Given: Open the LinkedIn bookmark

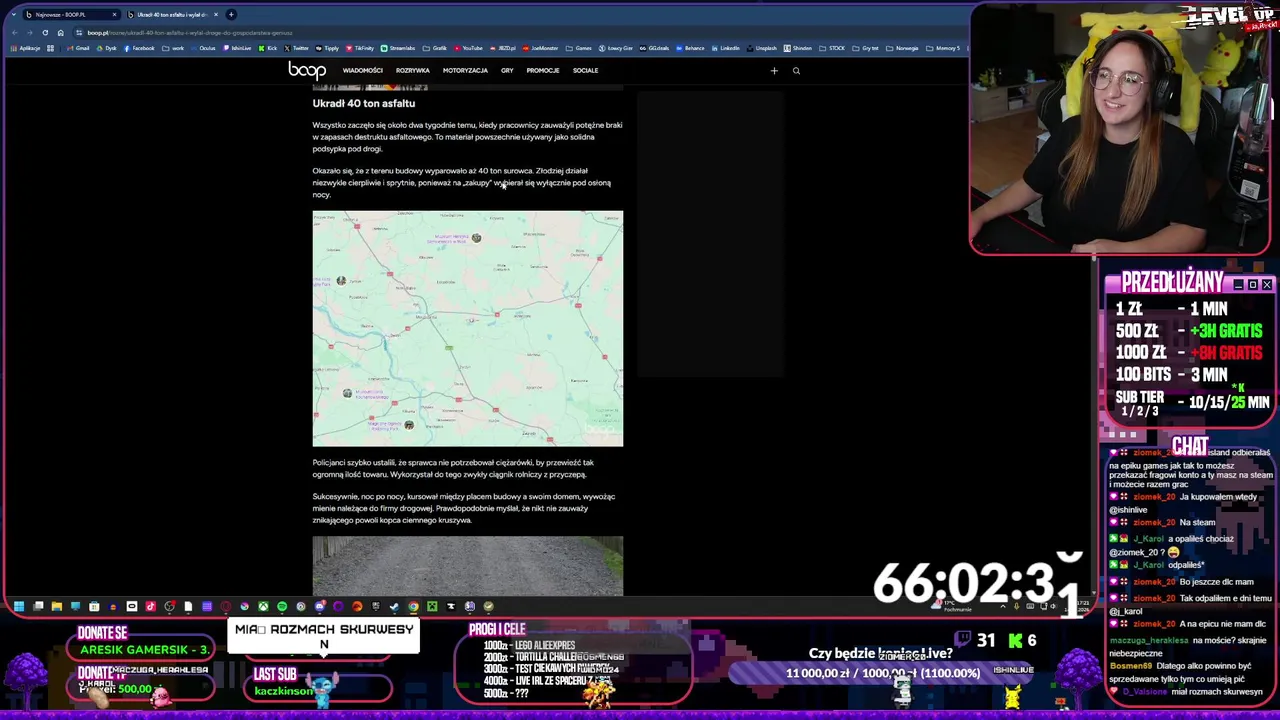Looking at the screenshot, I should (x=725, y=48).
